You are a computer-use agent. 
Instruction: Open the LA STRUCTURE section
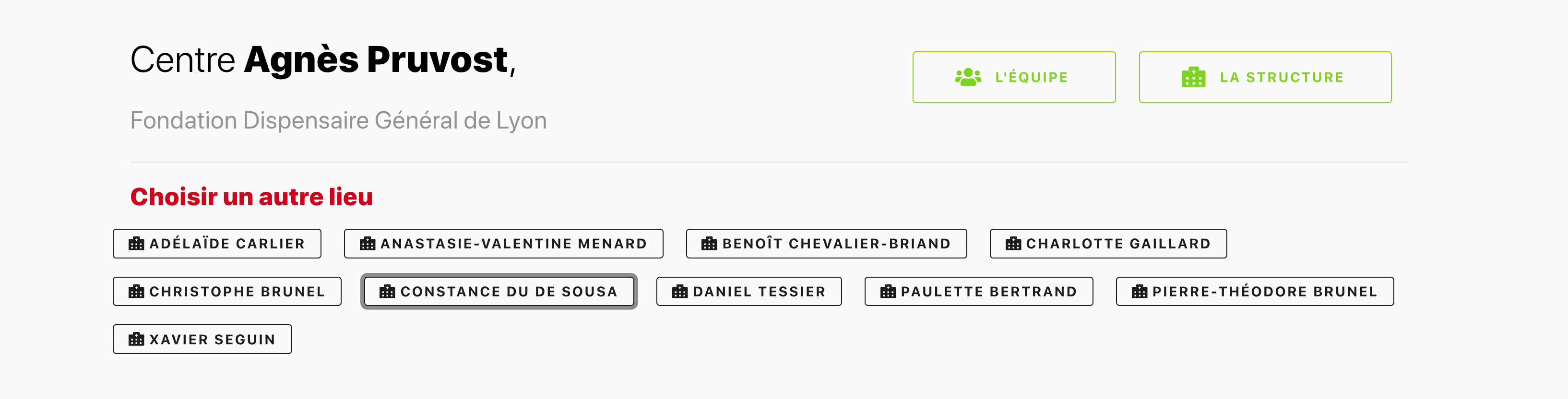(1265, 77)
